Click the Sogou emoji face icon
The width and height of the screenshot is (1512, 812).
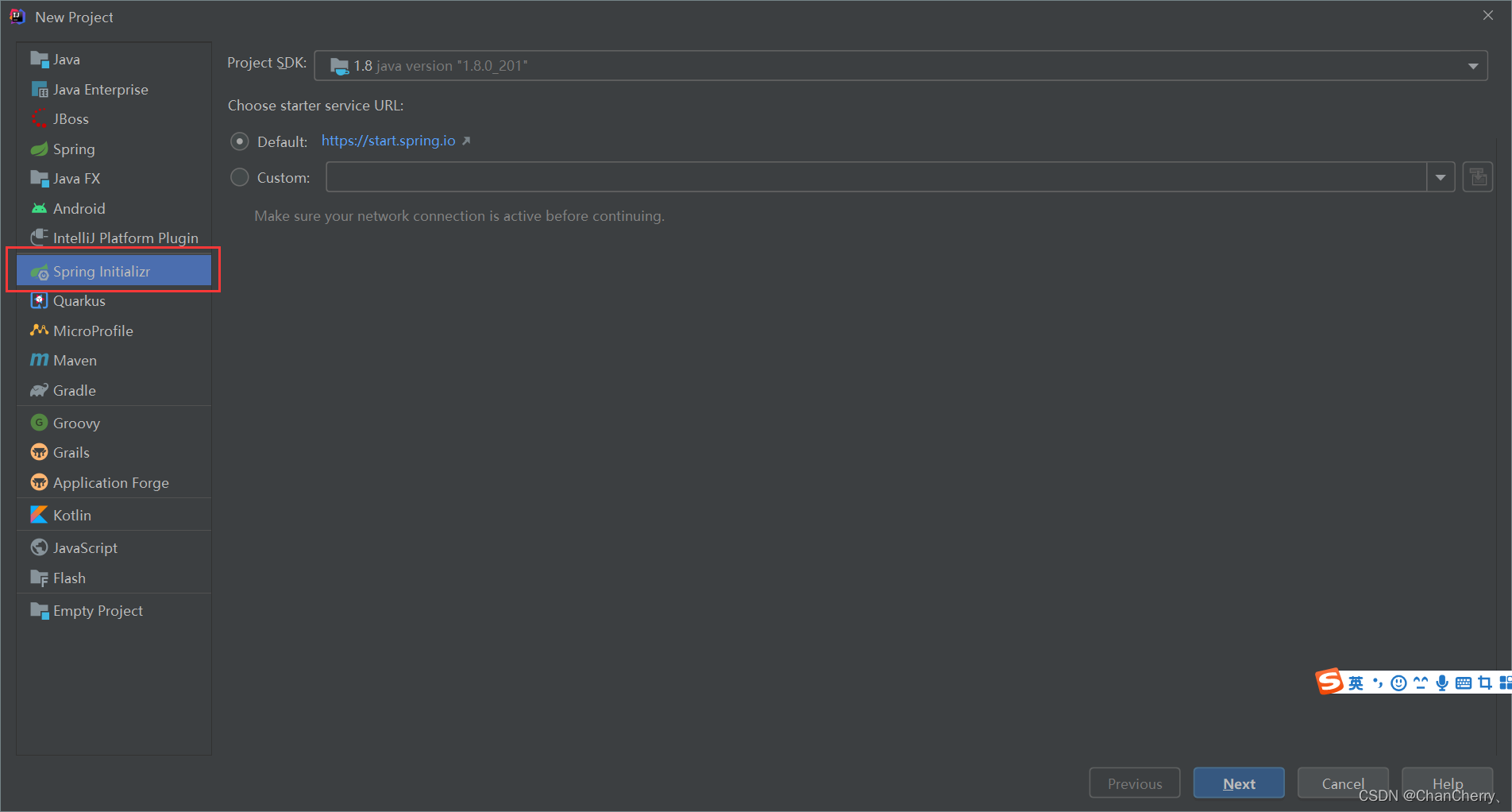click(1399, 683)
